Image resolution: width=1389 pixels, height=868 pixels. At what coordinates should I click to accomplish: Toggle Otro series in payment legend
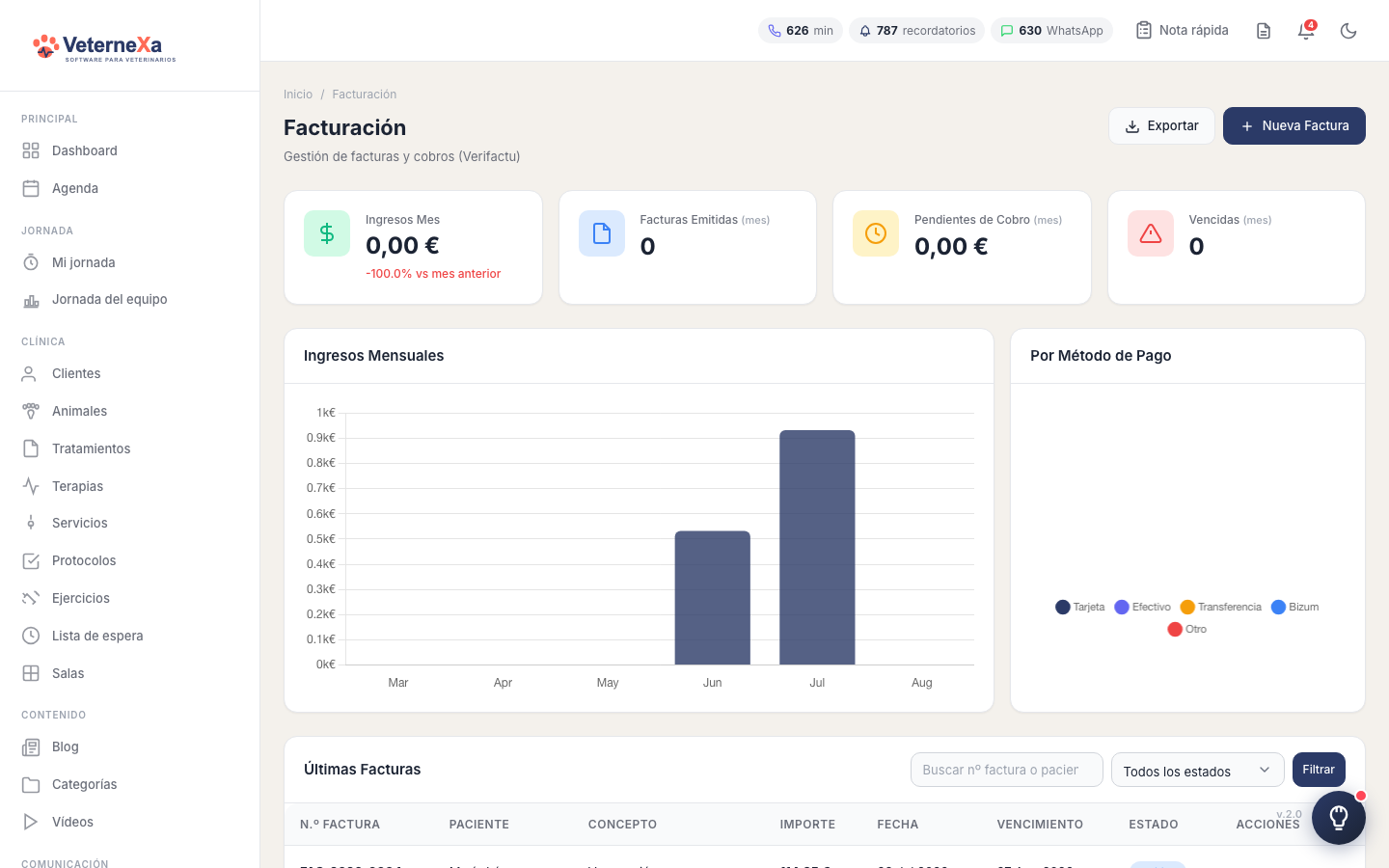[1187, 629]
